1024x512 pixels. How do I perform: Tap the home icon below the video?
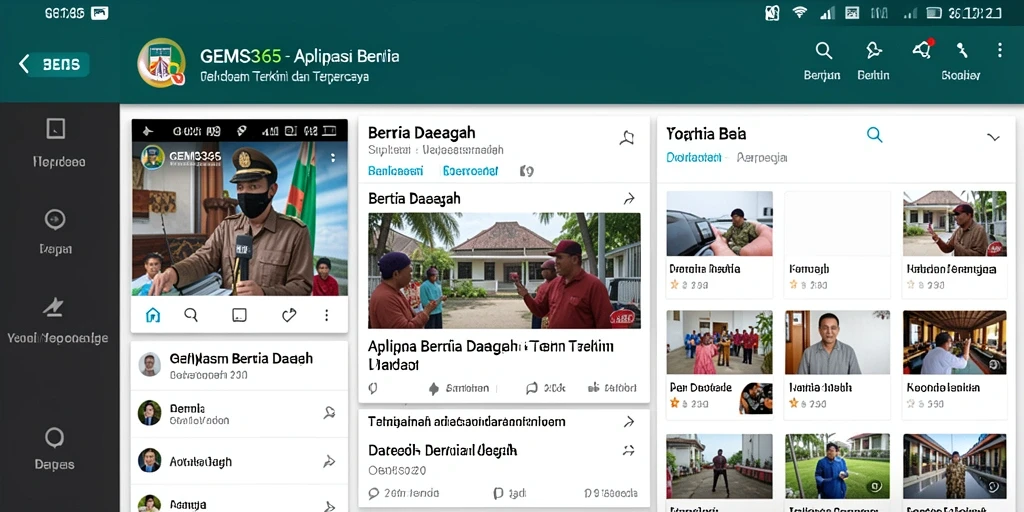(153, 315)
